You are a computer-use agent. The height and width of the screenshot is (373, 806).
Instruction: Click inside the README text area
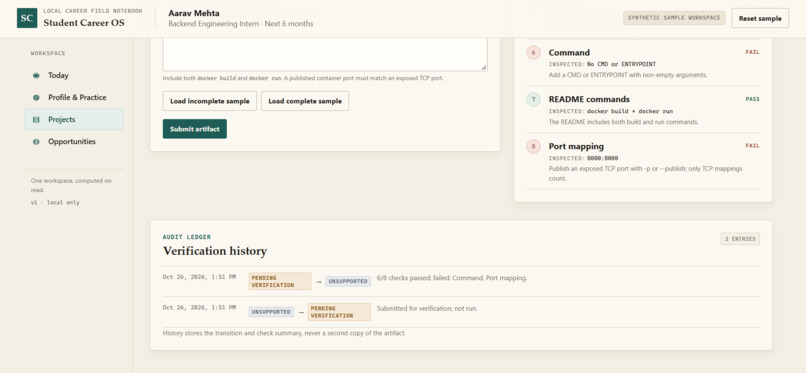pyautogui.click(x=325, y=54)
